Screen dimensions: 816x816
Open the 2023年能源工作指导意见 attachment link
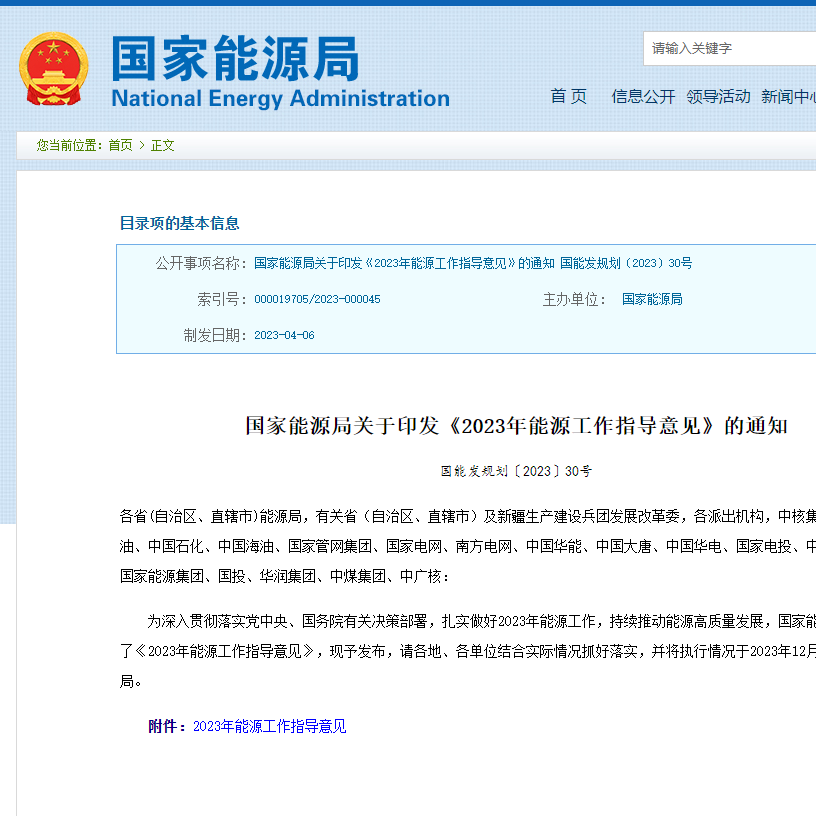point(270,726)
